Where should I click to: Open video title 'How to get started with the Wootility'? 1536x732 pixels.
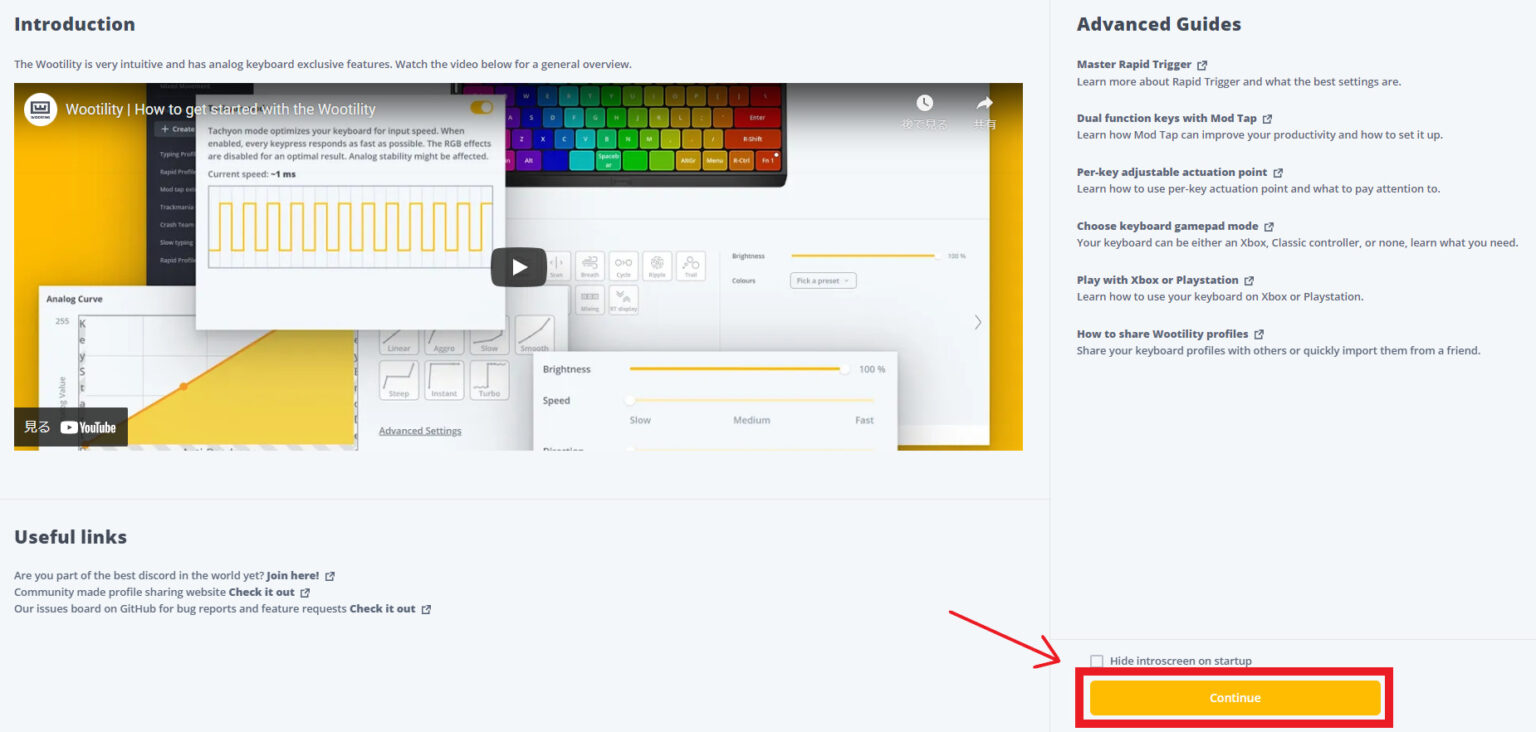(x=221, y=109)
